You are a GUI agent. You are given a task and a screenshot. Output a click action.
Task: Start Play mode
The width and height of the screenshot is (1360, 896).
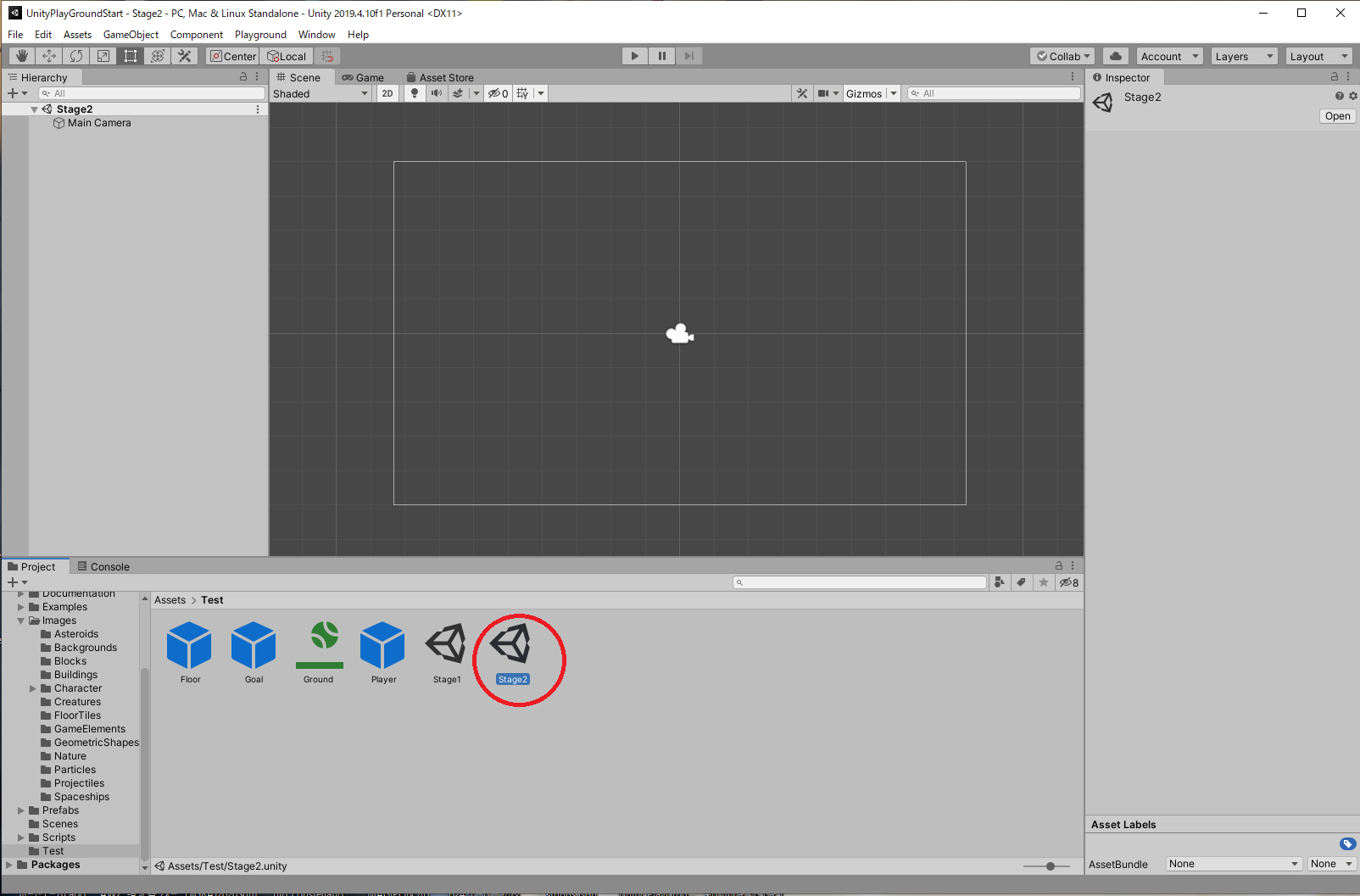pos(634,56)
